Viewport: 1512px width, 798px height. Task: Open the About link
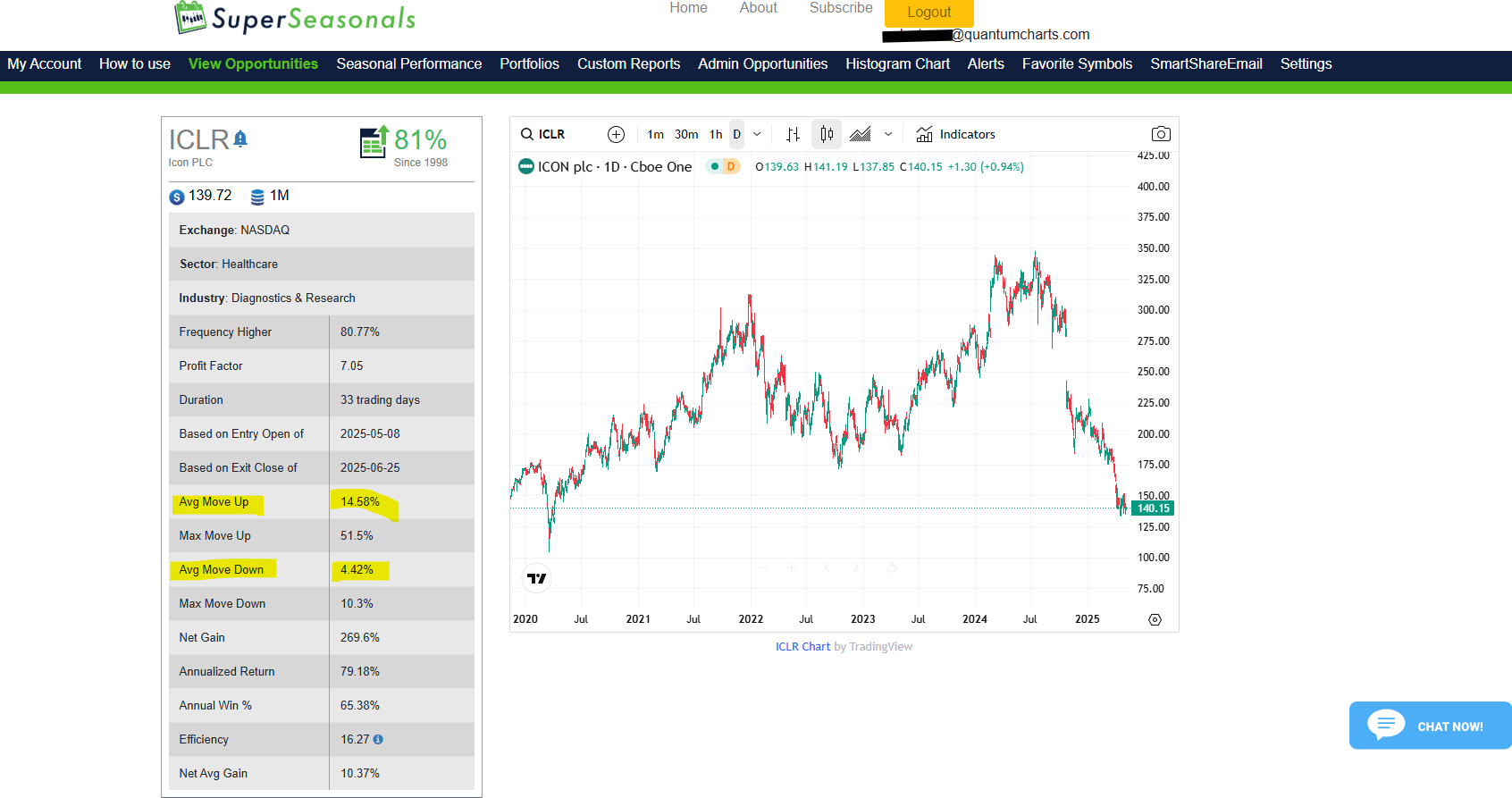(x=758, y=8)
